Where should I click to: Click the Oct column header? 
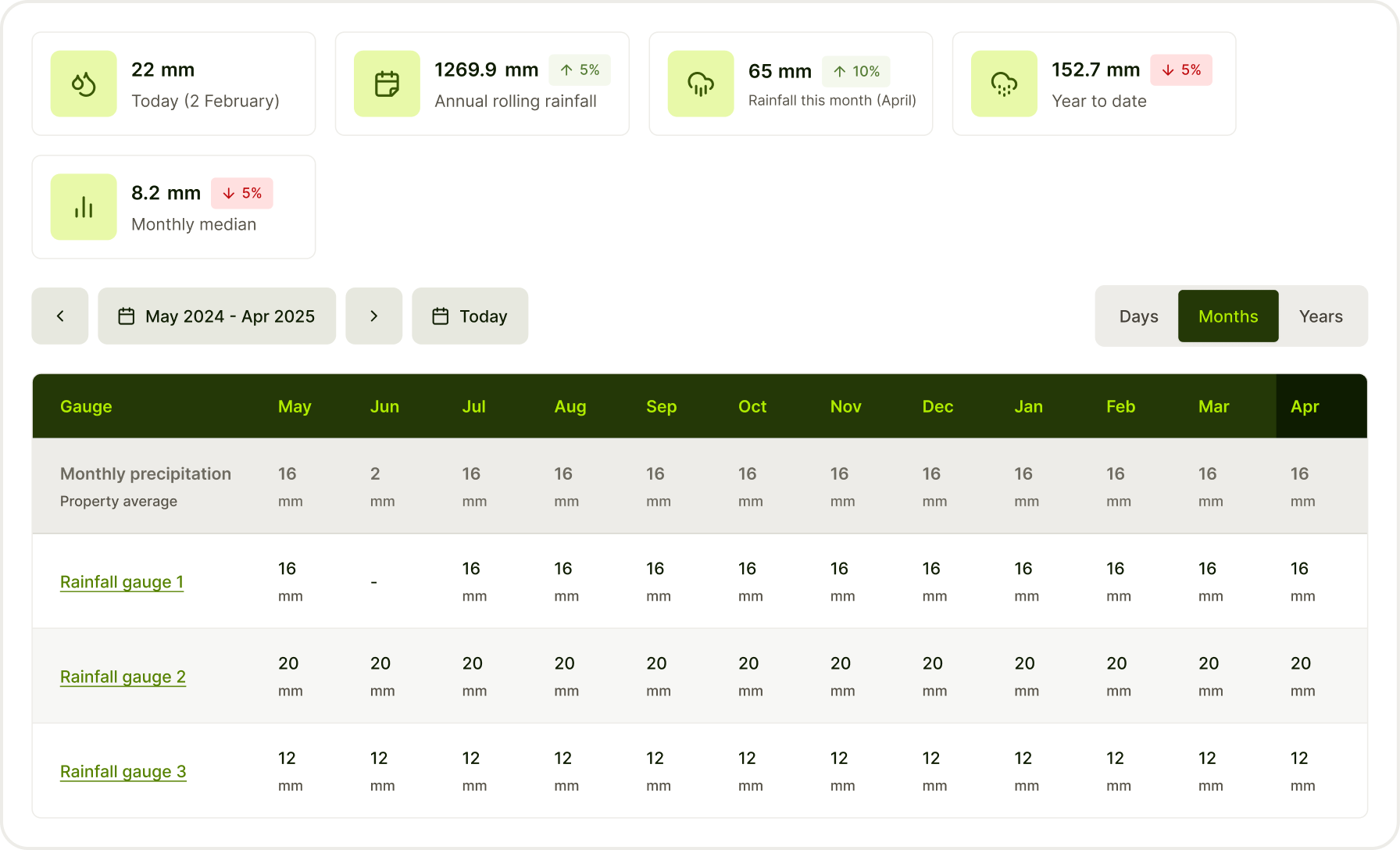point(752,406)
